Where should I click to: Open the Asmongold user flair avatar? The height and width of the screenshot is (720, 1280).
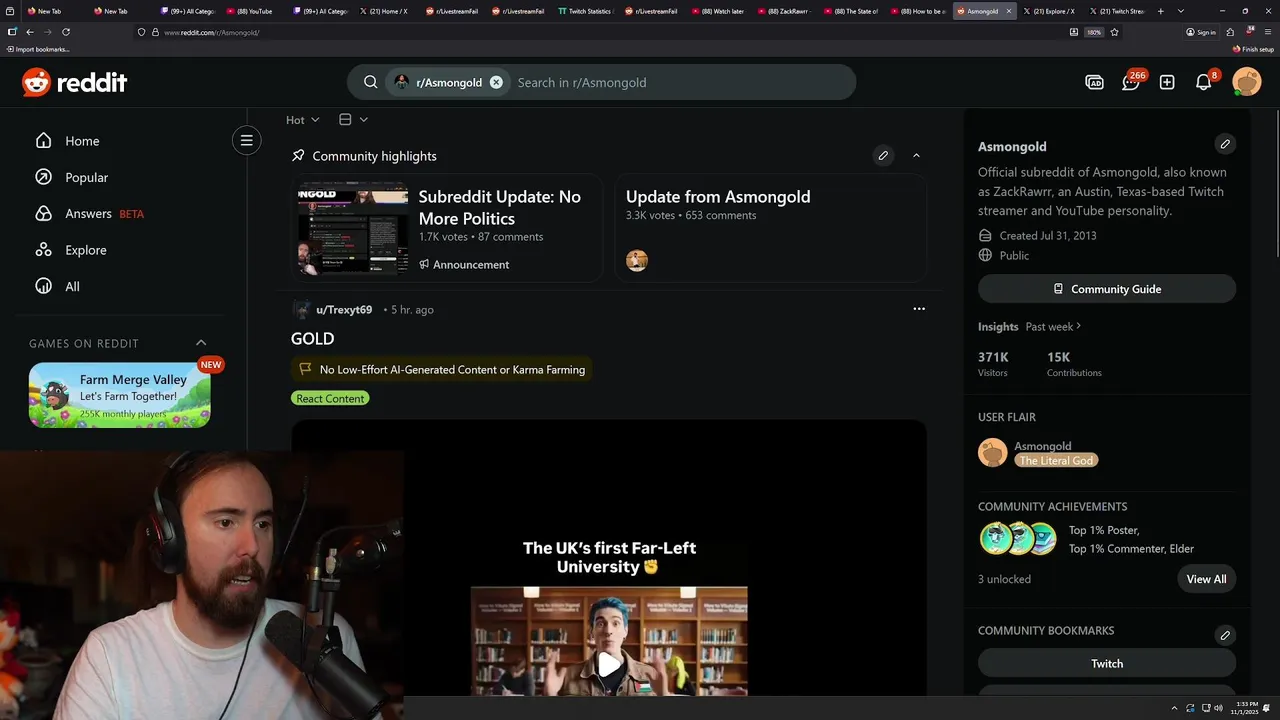pos(993,452)
